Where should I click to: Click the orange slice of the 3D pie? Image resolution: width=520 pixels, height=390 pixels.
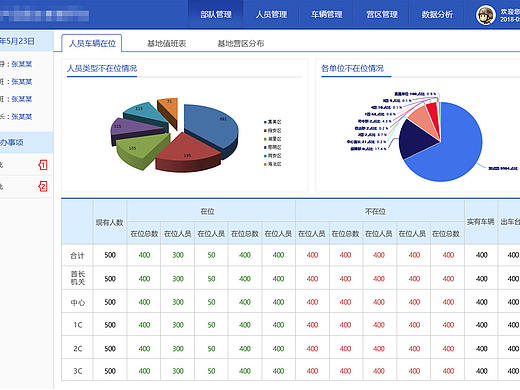tap(169, 108)
